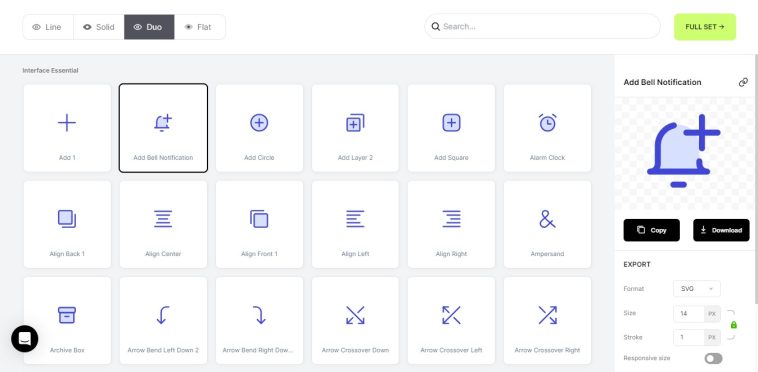
Task: Edit the Size value field
Action: click(x=689, y=314)
